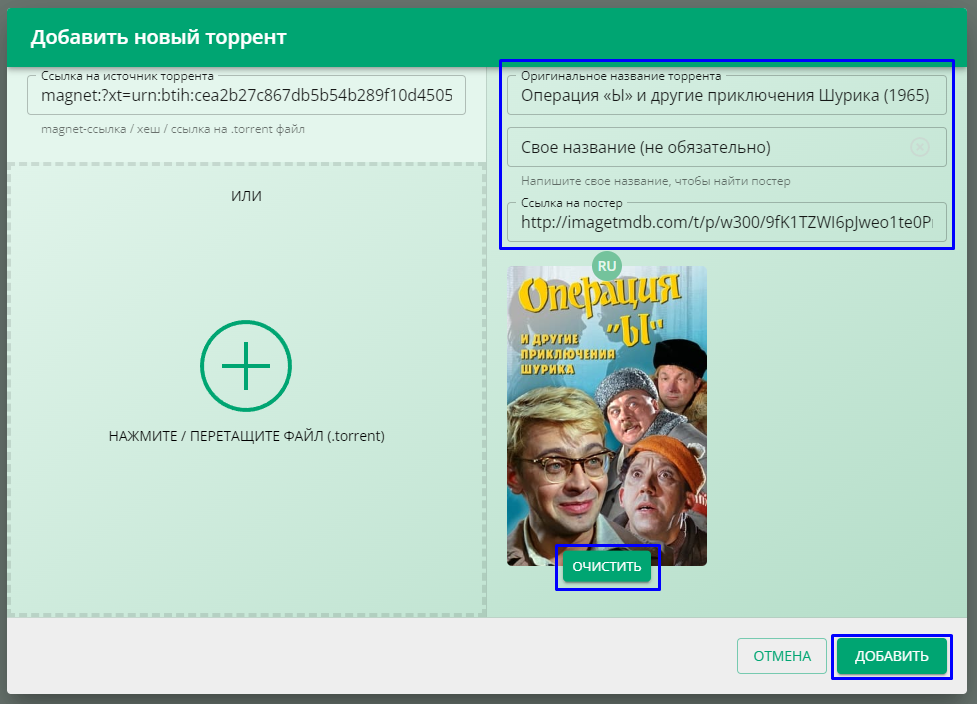The height and width of the screenshot is (704, 977).
Task: Click the 'Оригинальное название торрента' label
Action: click(x=620, y=76)
